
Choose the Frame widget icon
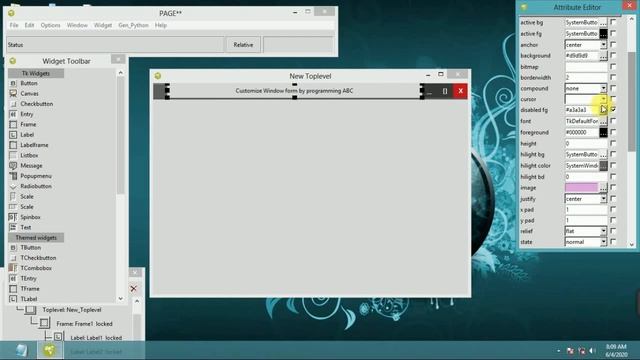pos(13,124)
